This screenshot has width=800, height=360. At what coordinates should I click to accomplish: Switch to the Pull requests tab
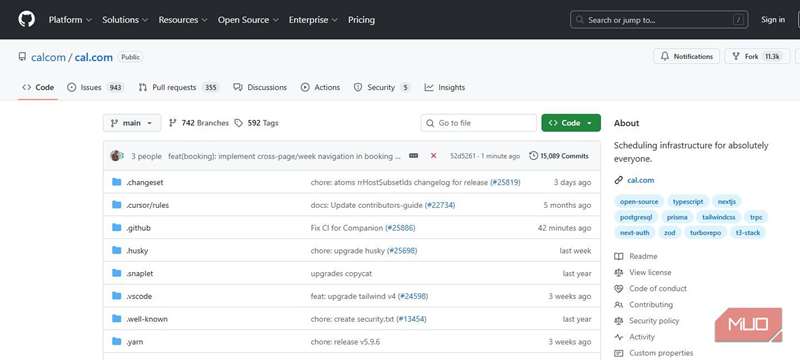pos(179,87)
